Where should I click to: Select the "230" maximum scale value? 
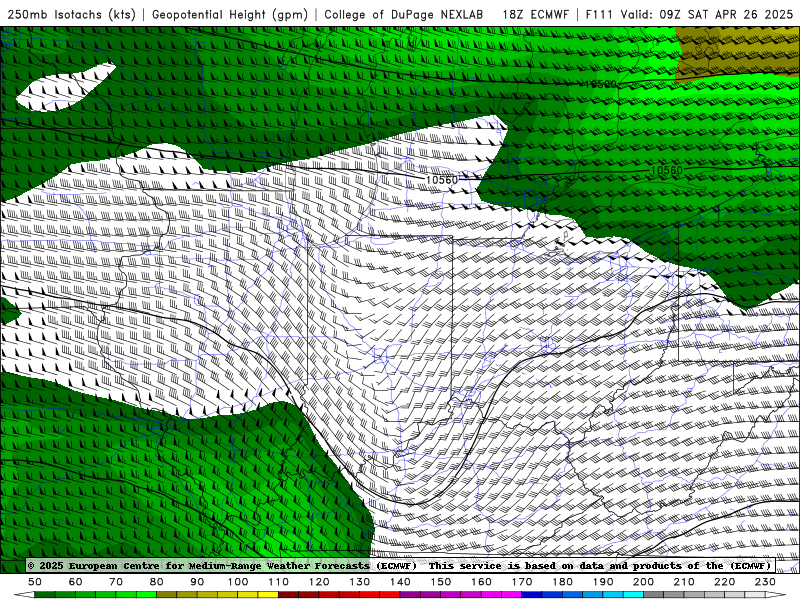765,582
